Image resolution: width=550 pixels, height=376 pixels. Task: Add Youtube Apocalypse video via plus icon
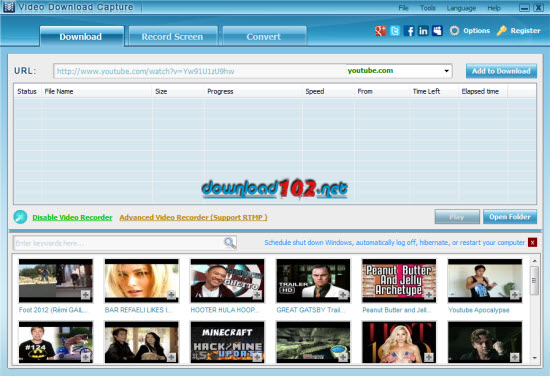[x=515, y=295]
